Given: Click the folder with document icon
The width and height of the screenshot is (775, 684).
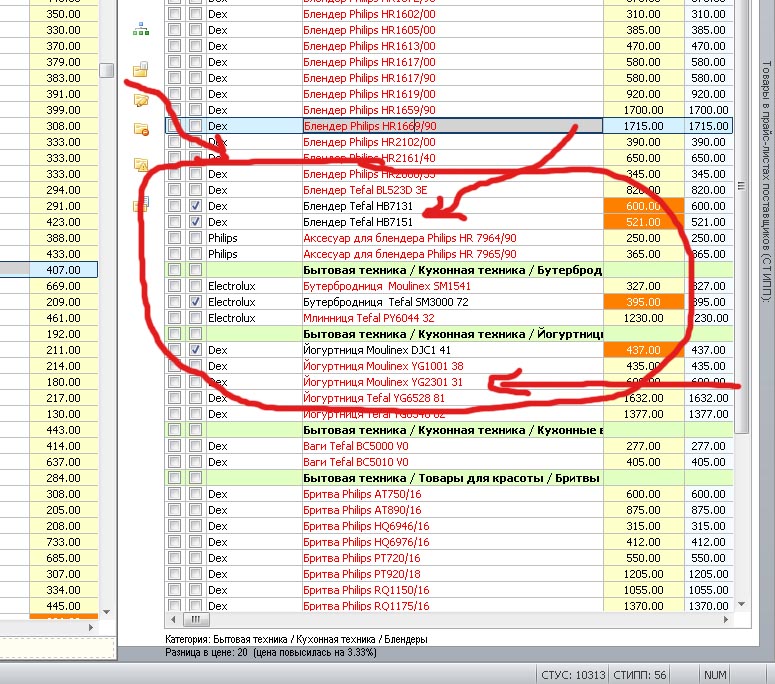Looking at the screenshot, I should tap(141, 69).
